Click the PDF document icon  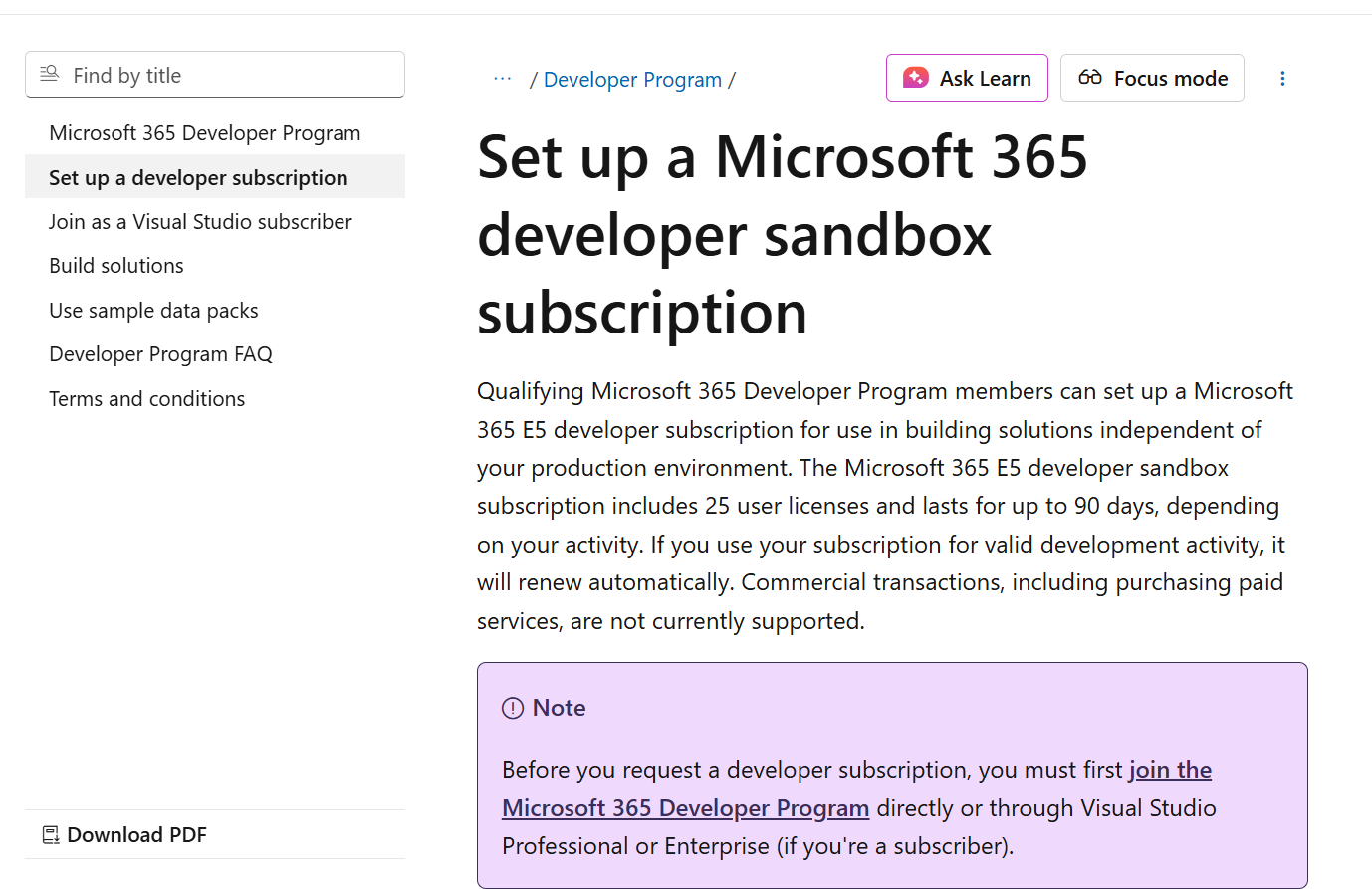pyautogui.click(x=51, y=835)
